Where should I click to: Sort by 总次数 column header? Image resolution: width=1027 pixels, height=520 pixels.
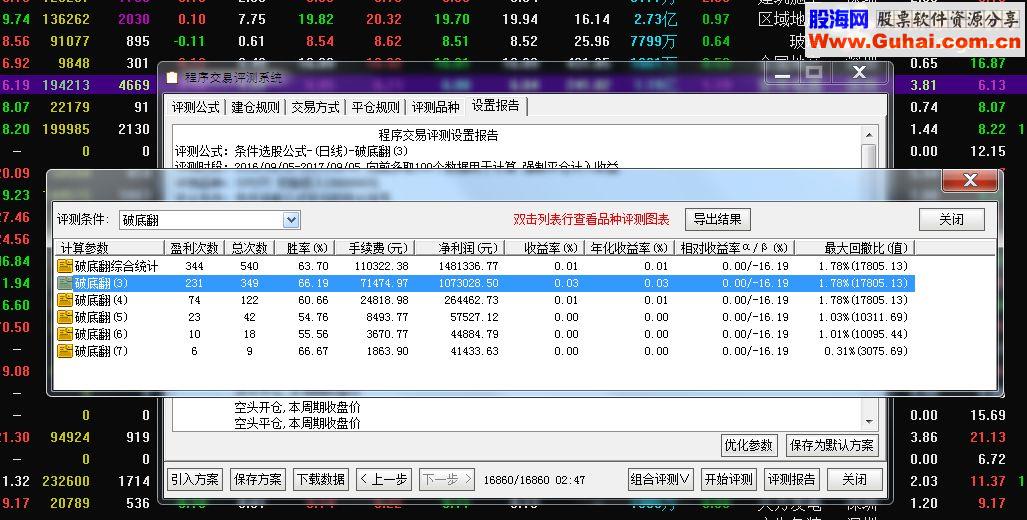point(250,248)
